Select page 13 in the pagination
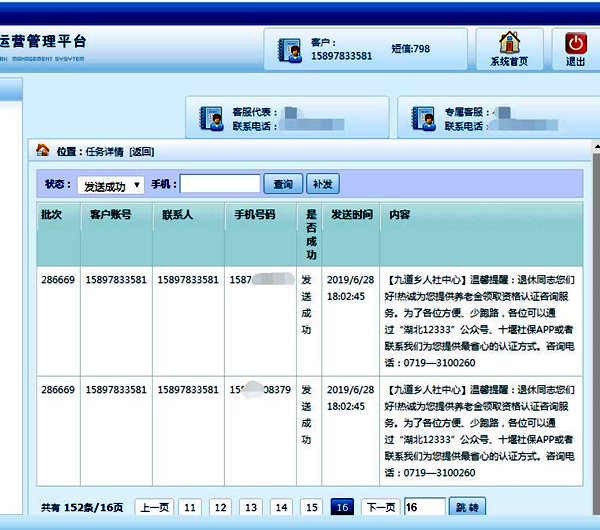This screenshot has width=600, height=530. [251, 508]
